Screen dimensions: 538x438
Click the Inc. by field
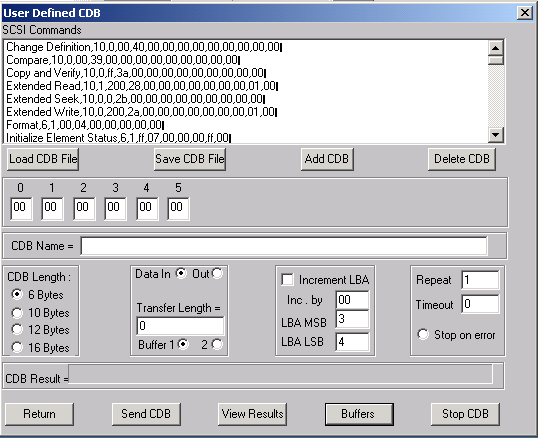(x=352, y=300)
